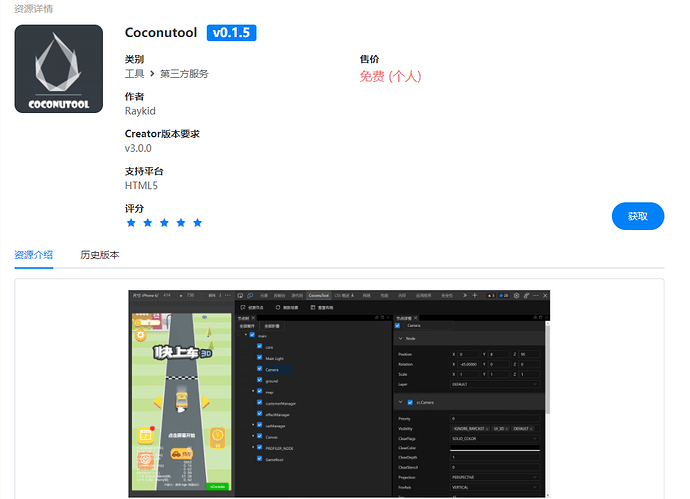Screen dimensions: 690x499
Task: Toggle the main node checkbox
Action: pyautogui.click(x=252, y=335)
